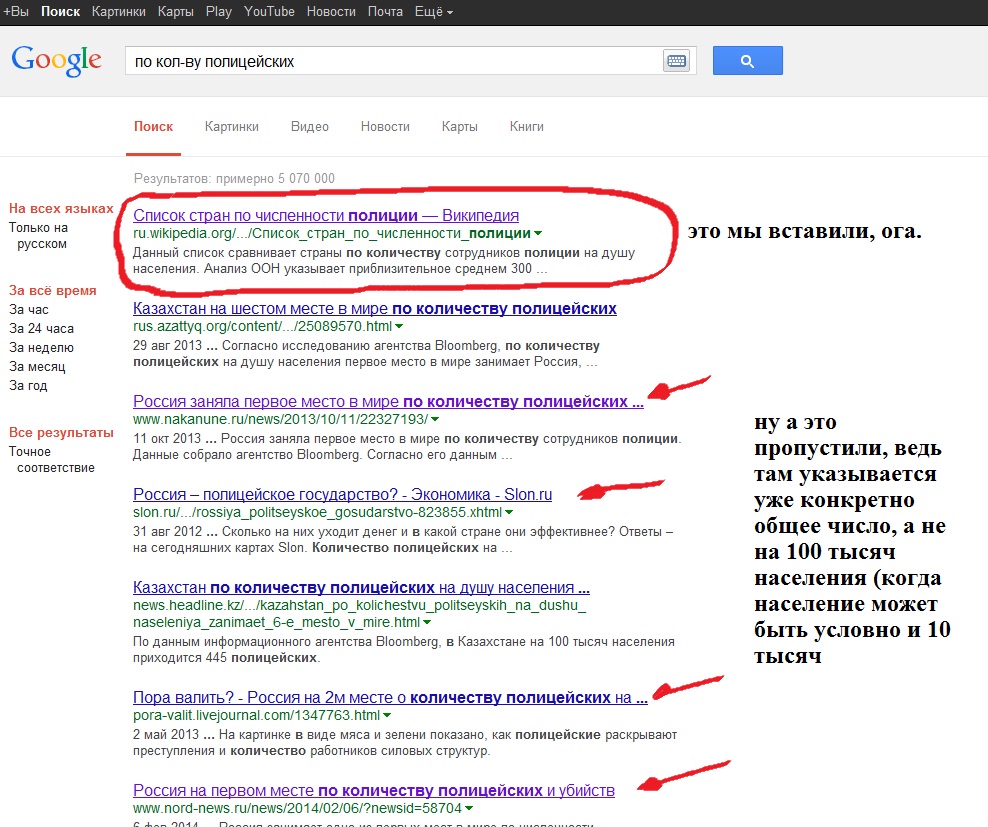Image resolution: width=988 pixels, height=827 pixels.
Task: Select За всё время filter
Action: 52,291
